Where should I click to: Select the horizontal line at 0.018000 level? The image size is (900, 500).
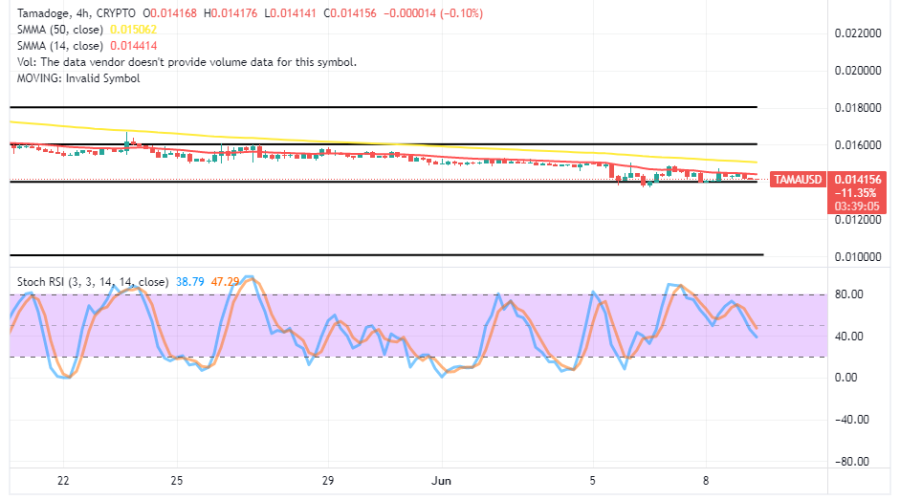point(383,107)
